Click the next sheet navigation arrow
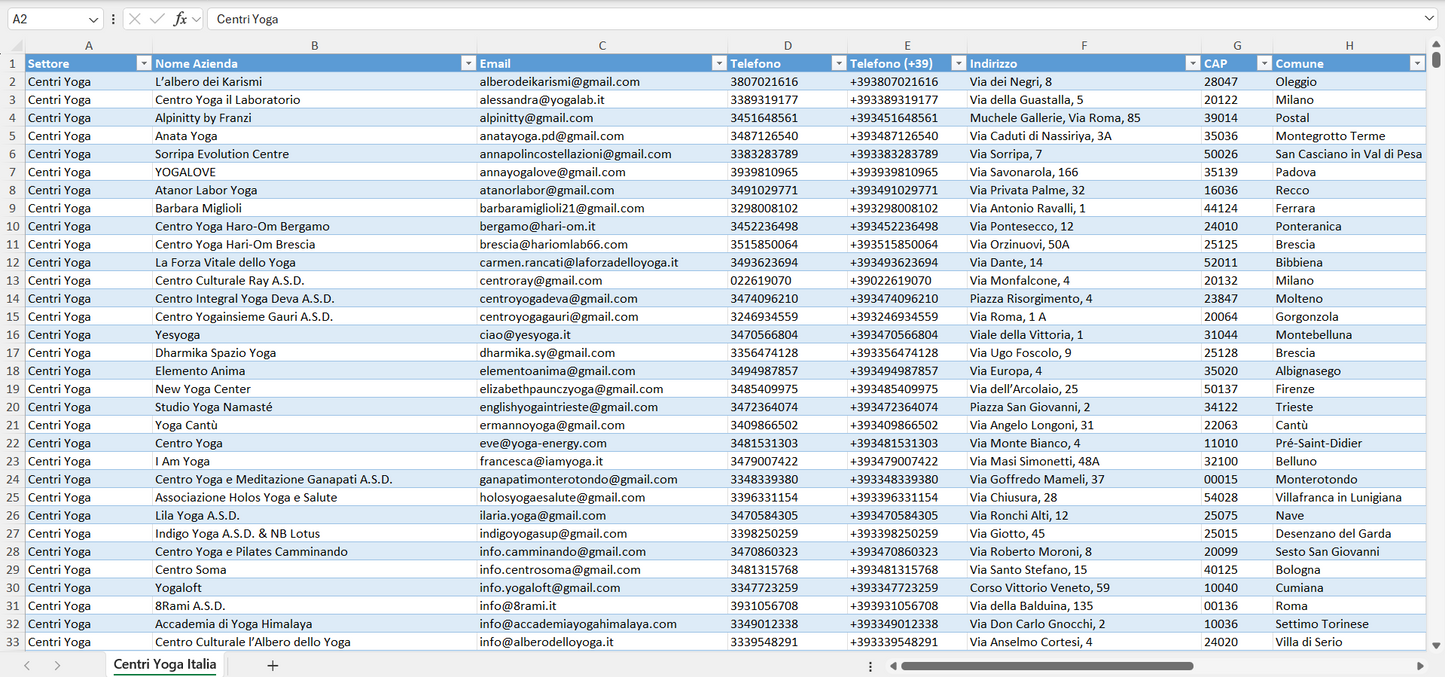Image resolution: width=1445 pixels, height=677 pixels. 57,665
